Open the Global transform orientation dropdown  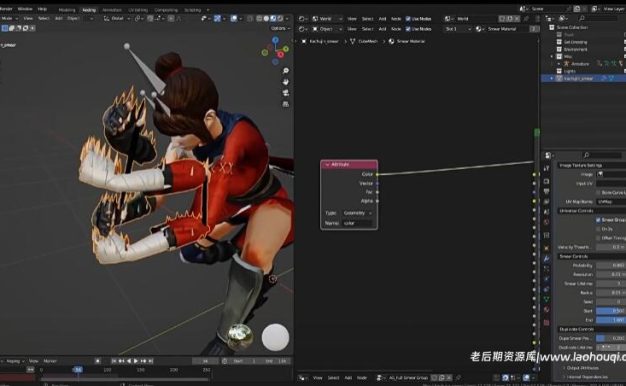point(117,18)
